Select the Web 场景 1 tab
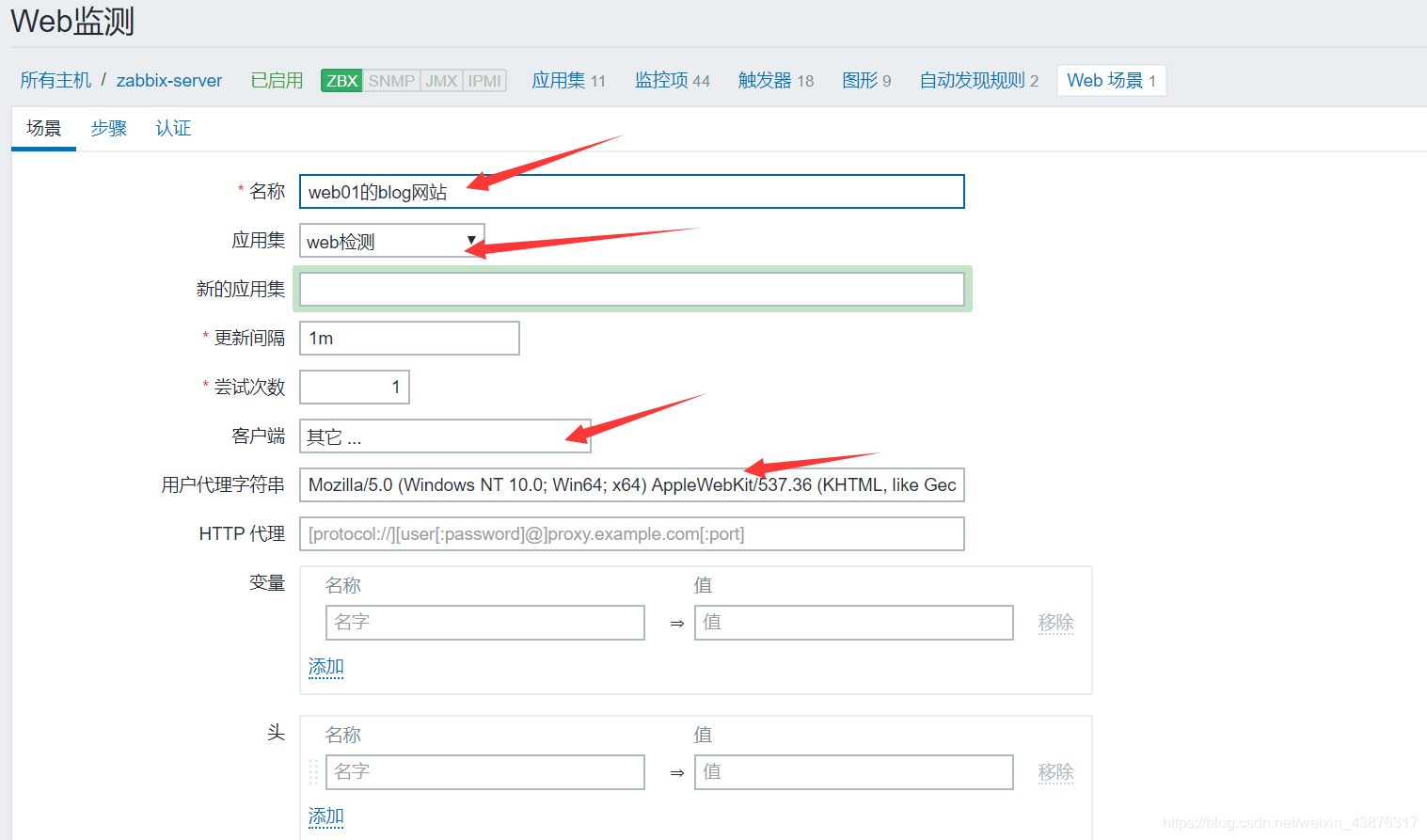 [x=1112, y=81]
